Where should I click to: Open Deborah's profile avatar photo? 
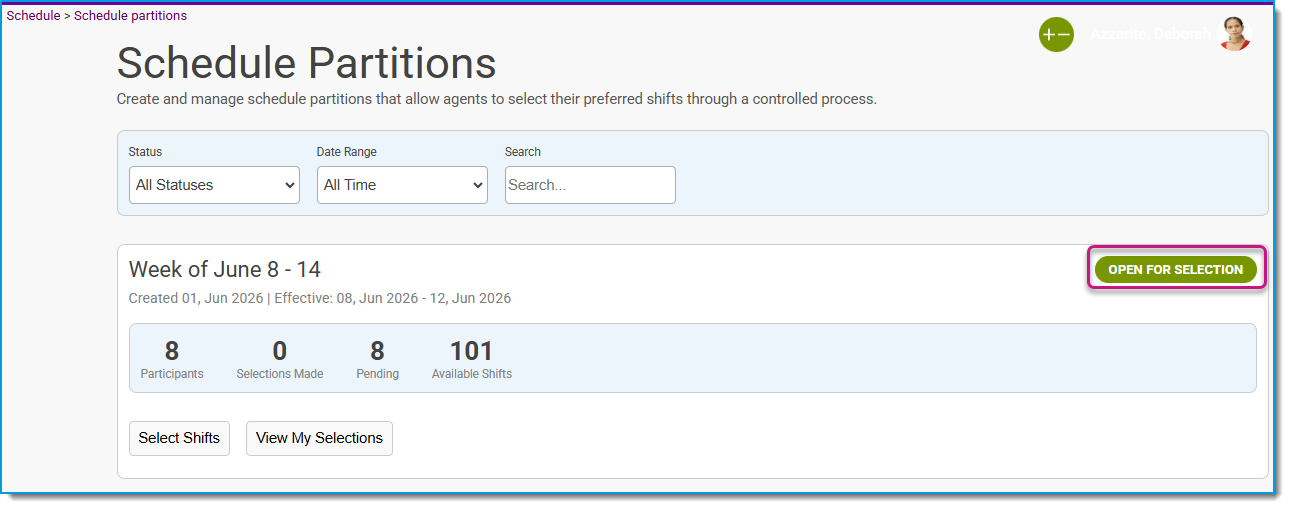pos(1235,34)
